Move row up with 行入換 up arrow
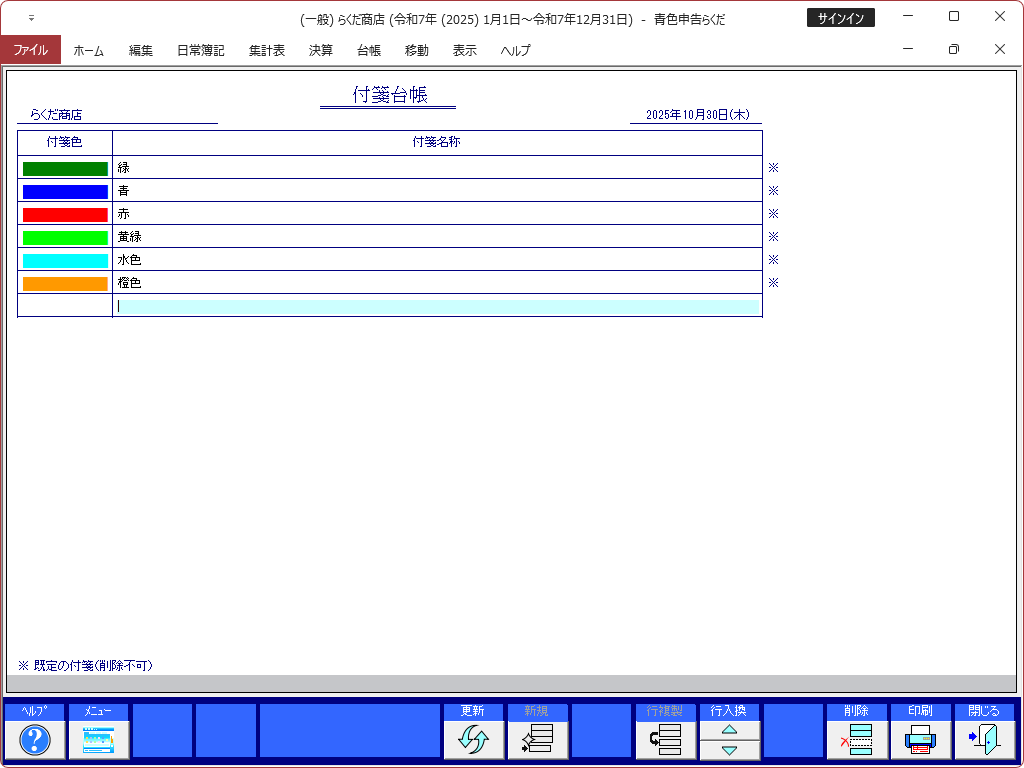The height and width of the screenshot is (768, 1024). pos(730,730)
